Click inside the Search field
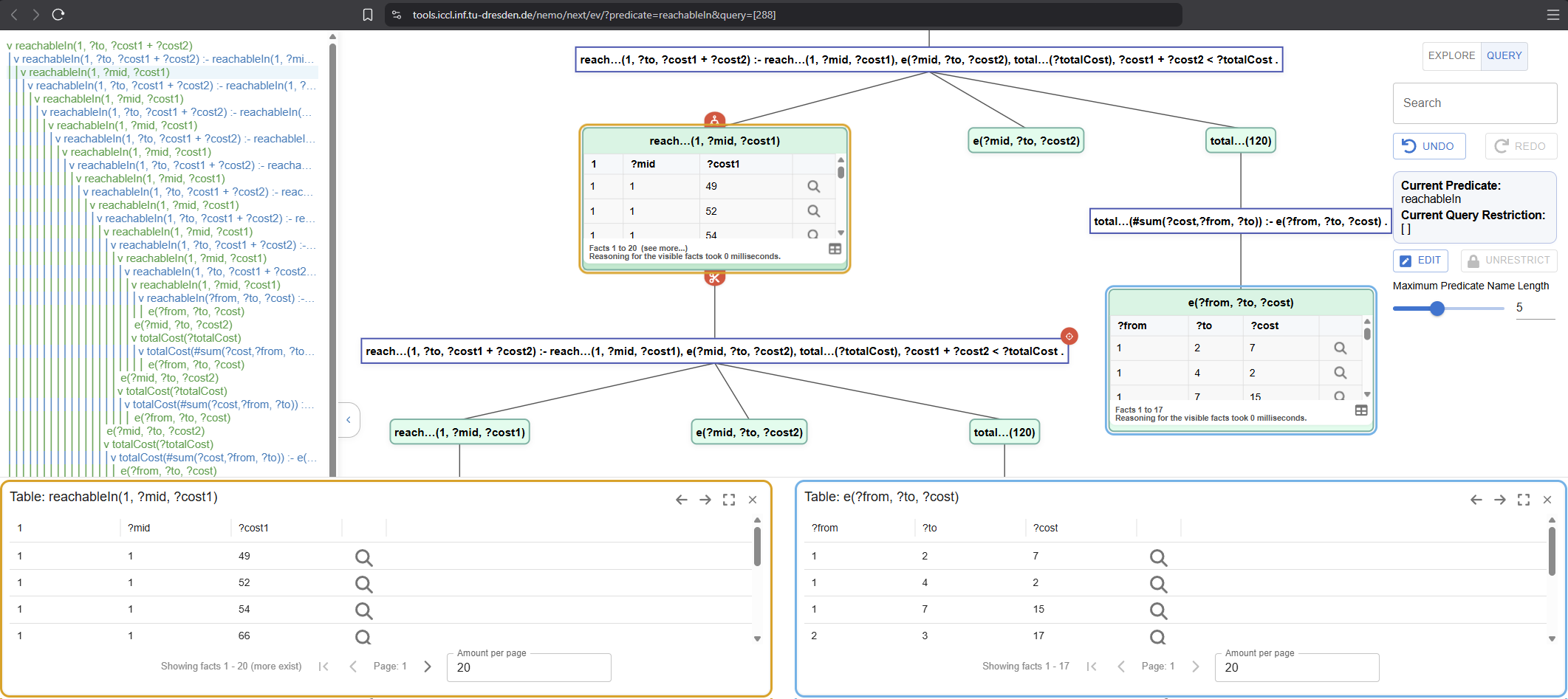The image size is (1568, 699). 1474,103
